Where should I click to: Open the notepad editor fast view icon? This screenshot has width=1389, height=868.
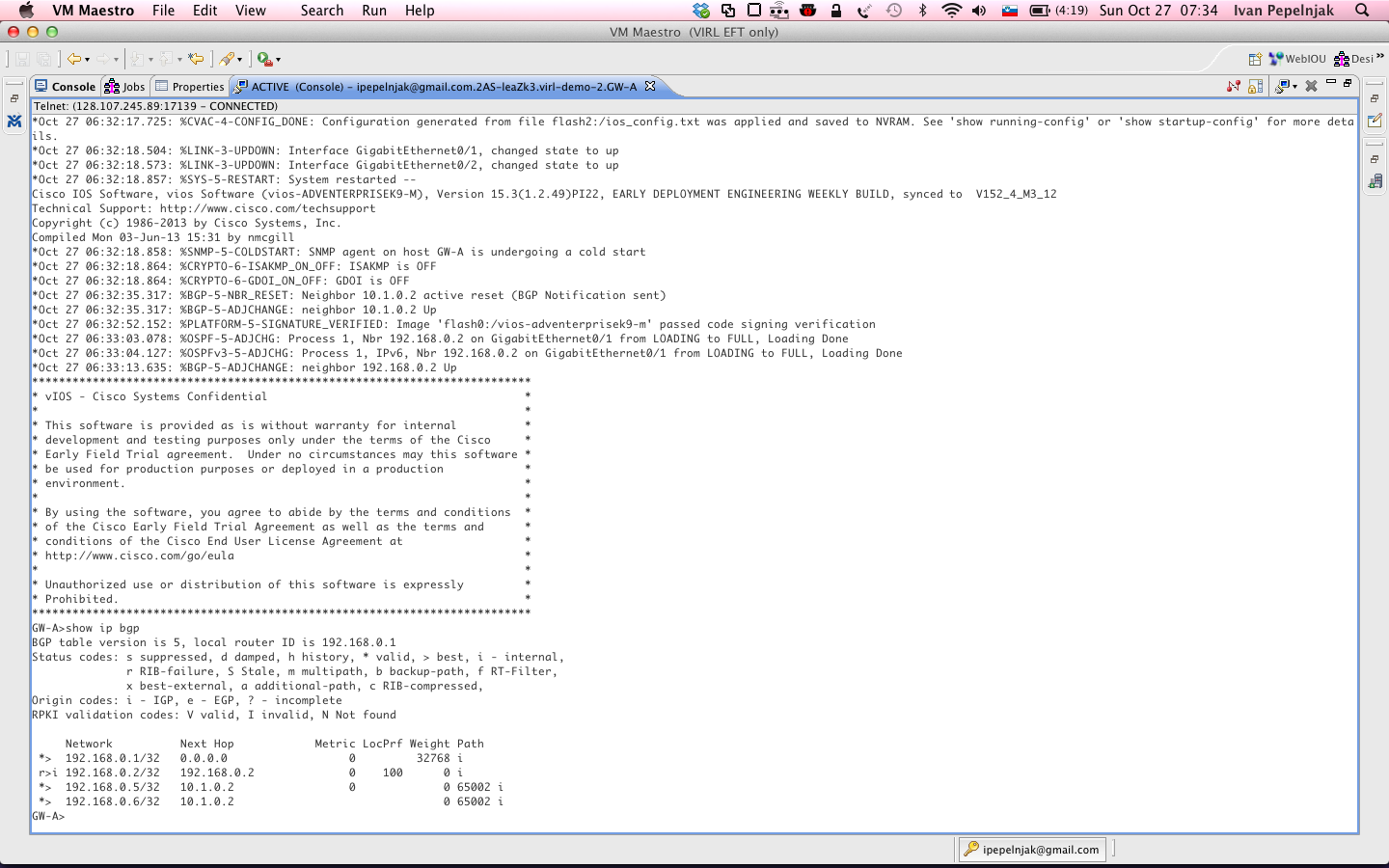[x=1375, y=121]
